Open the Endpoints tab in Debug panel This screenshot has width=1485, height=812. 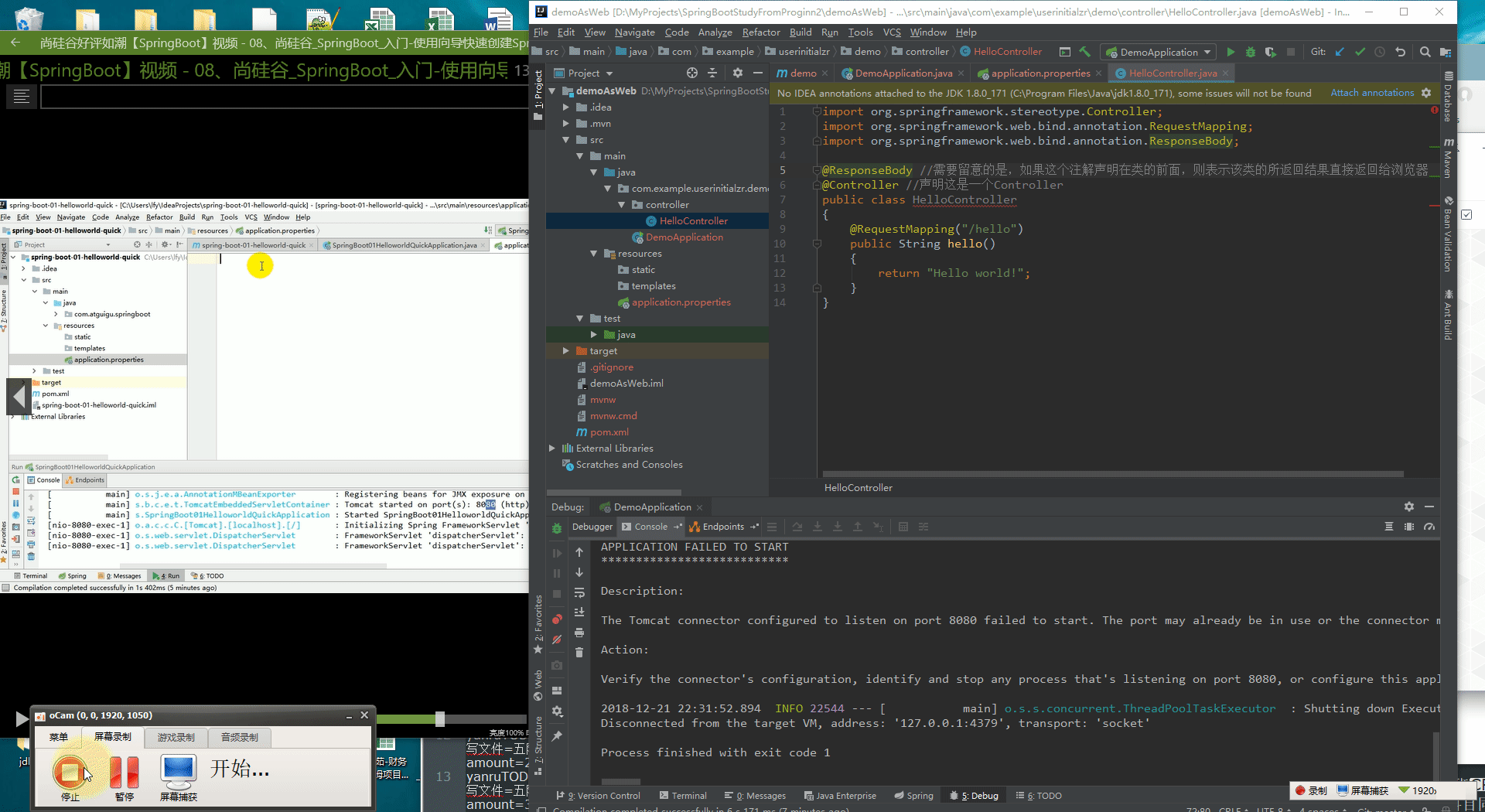tap(723, 527)
